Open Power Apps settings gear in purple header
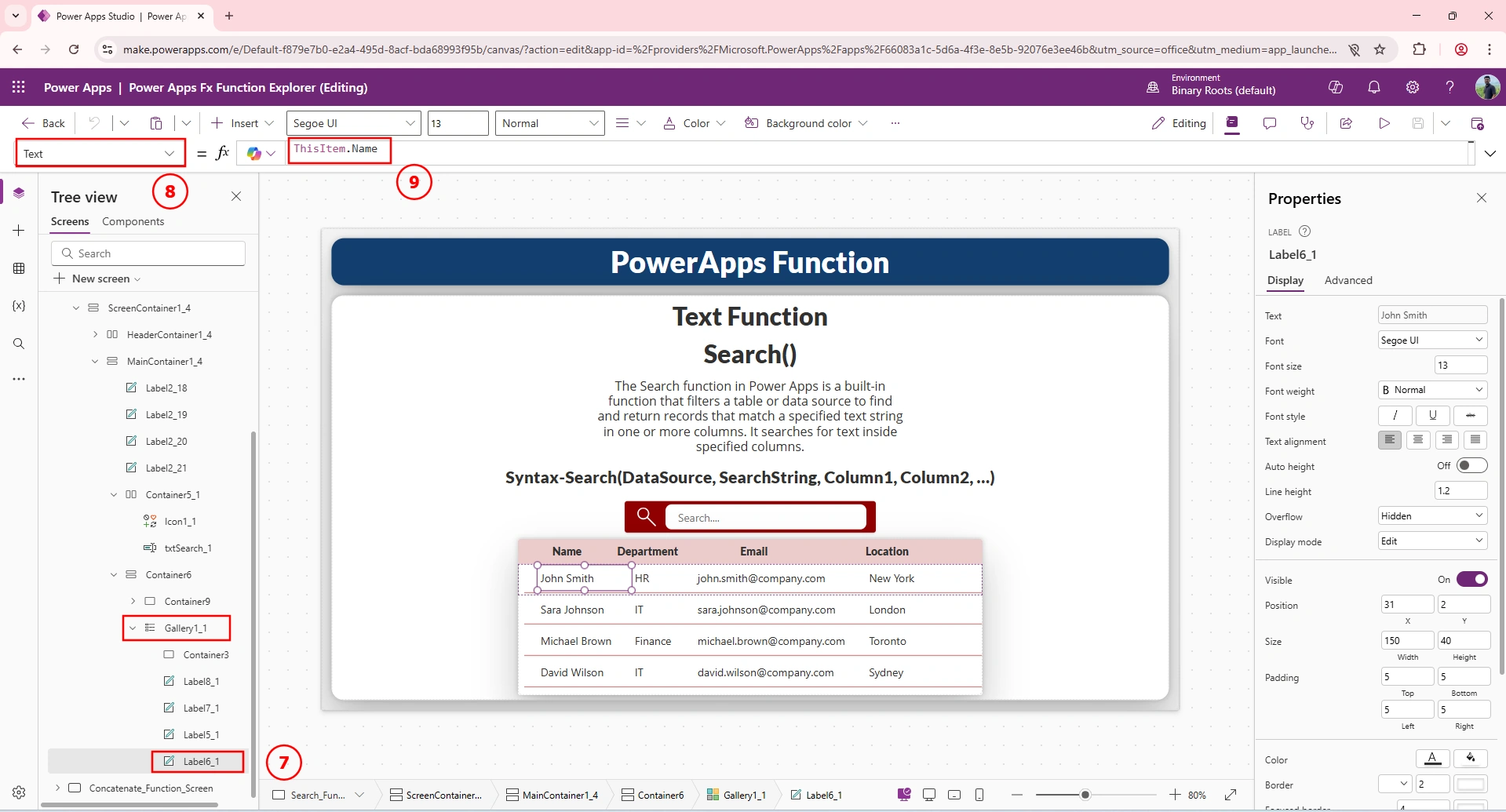Screen dimensions: 1506x812 click(x=1413, y=87)
